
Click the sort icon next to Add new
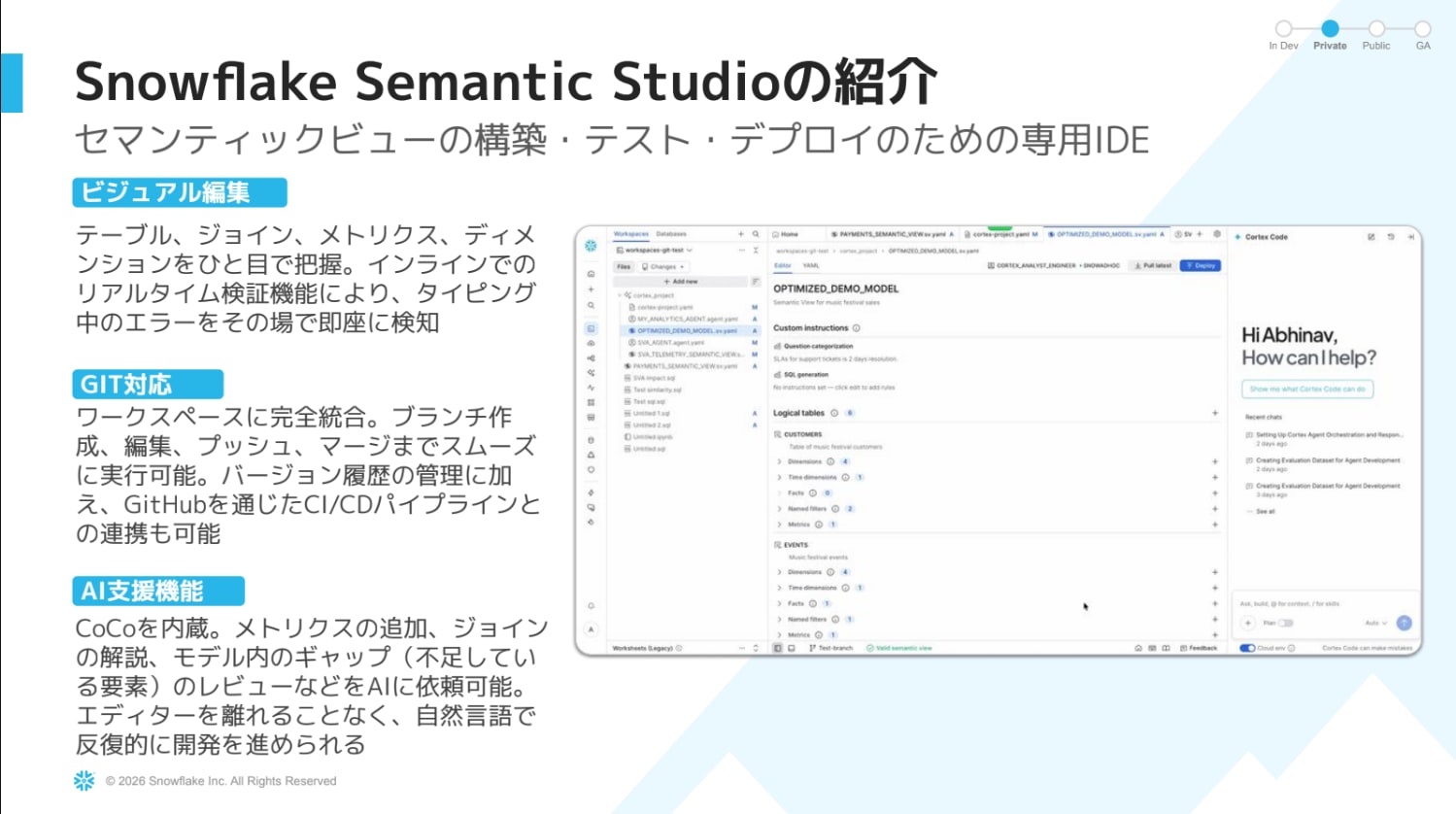[x=756, y=282]
